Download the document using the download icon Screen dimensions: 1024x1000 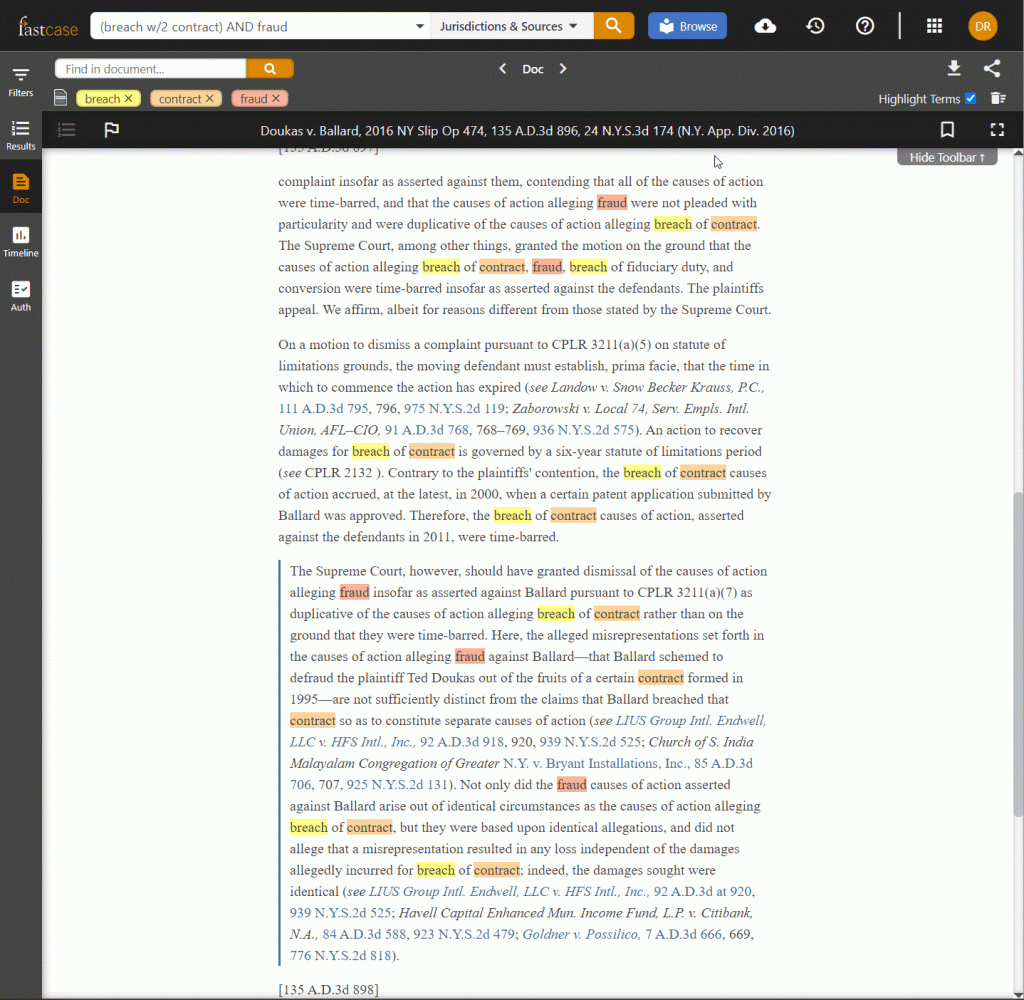click(x=954, y=68)
